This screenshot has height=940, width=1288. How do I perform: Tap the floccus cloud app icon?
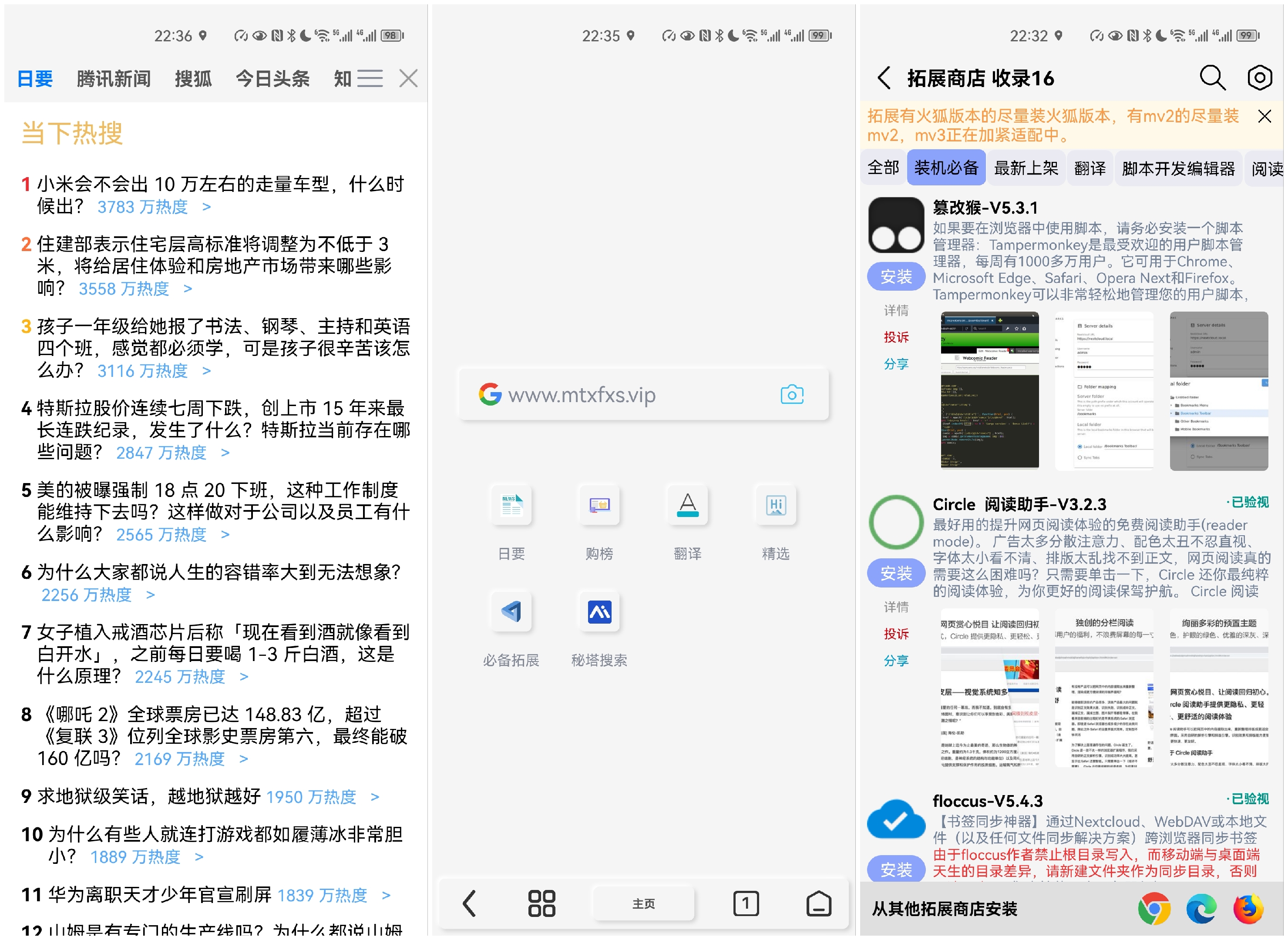coord(896,819)
